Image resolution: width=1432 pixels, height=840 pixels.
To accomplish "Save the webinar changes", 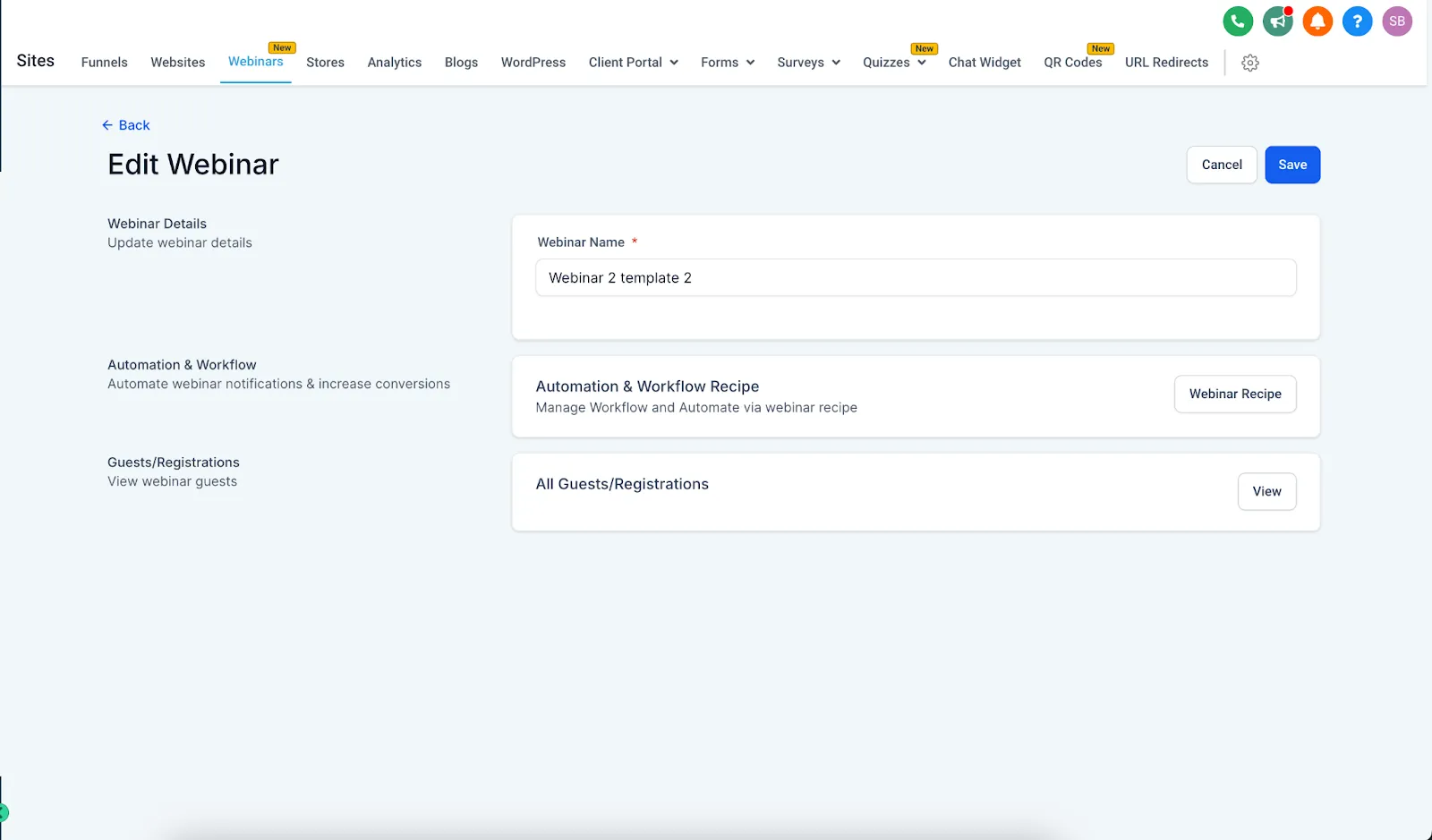I will coord(1292,165).
